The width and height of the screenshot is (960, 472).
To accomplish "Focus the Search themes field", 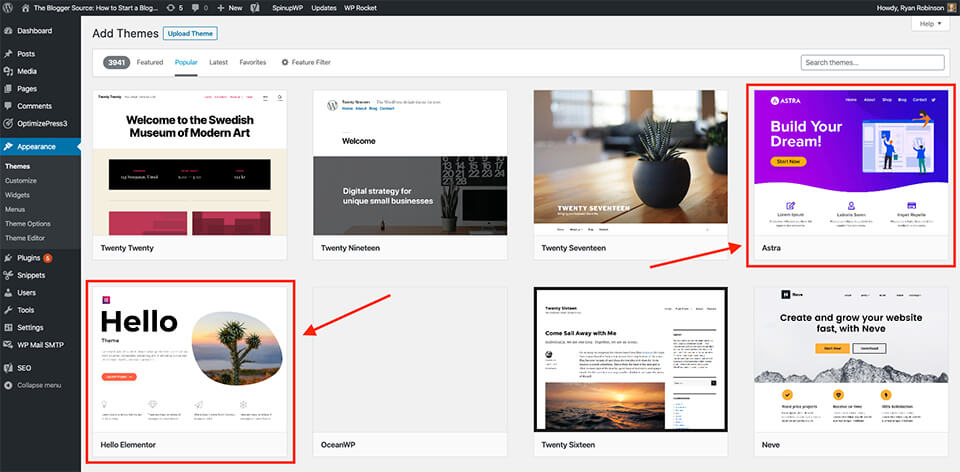I will point(872,62).
